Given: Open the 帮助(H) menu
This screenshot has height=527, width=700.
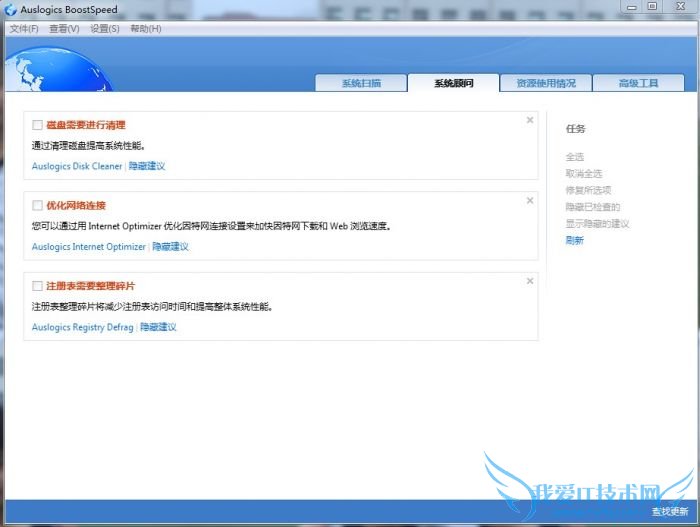Looking at the screenshot, I should 145,29.
